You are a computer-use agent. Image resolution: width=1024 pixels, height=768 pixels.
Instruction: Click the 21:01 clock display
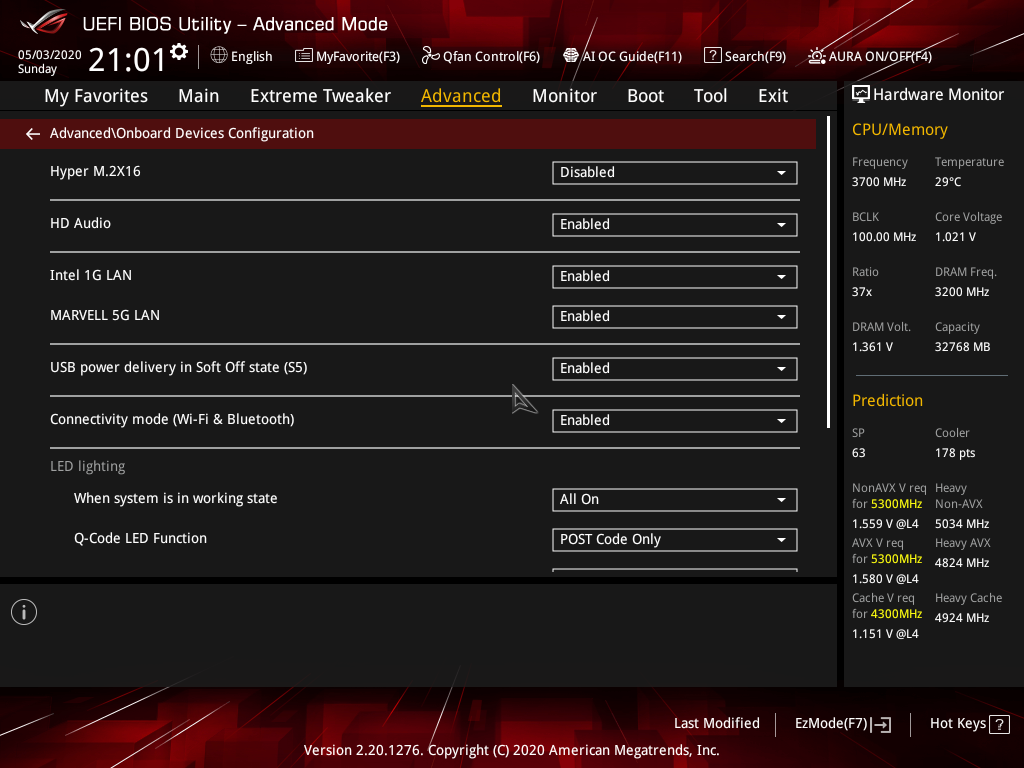pyautogui.click(x=127, y=60)
